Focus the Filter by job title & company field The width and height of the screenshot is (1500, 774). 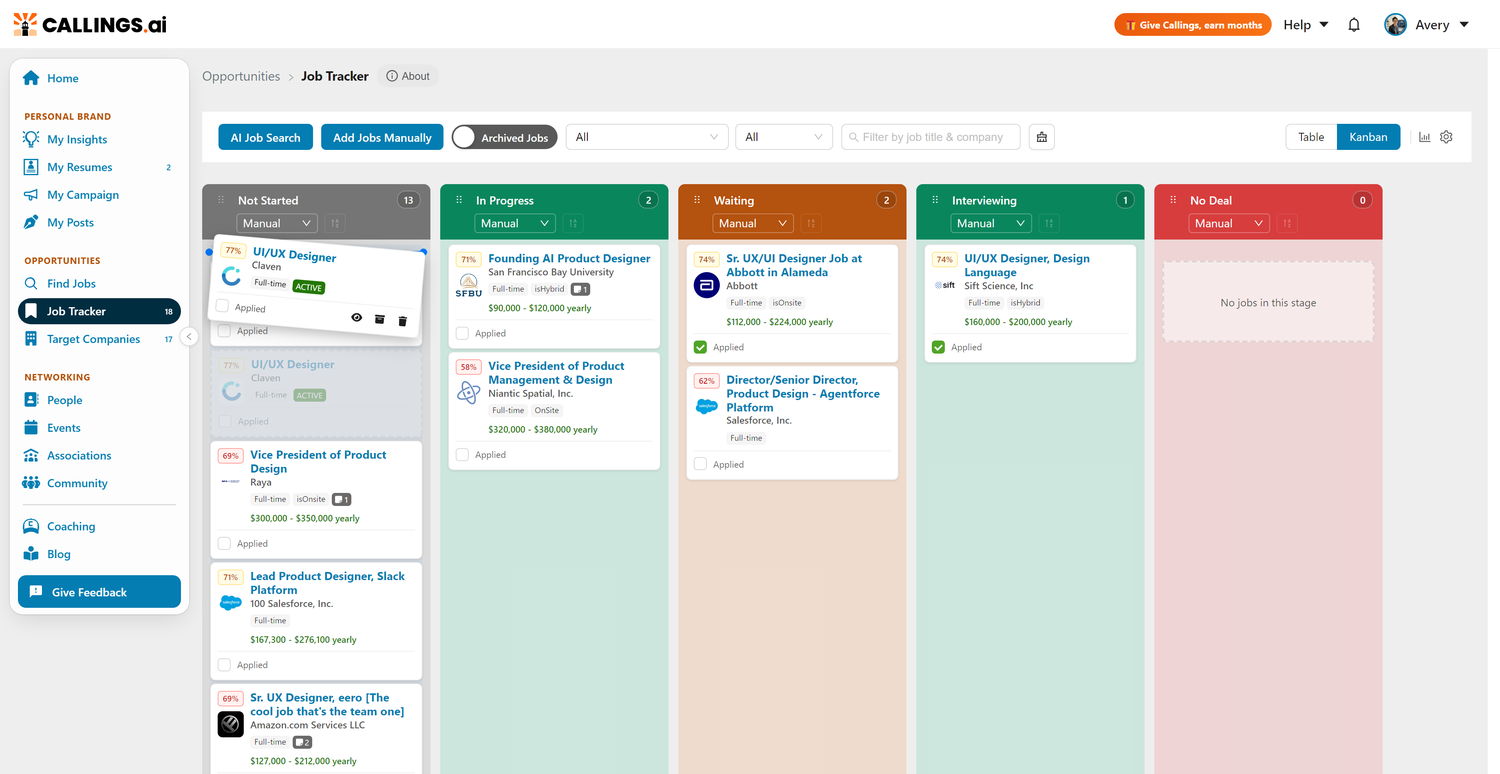click(x=931, y=137)
